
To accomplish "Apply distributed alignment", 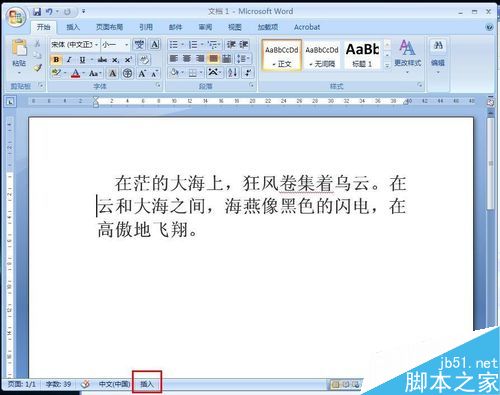I will [227, 59].
